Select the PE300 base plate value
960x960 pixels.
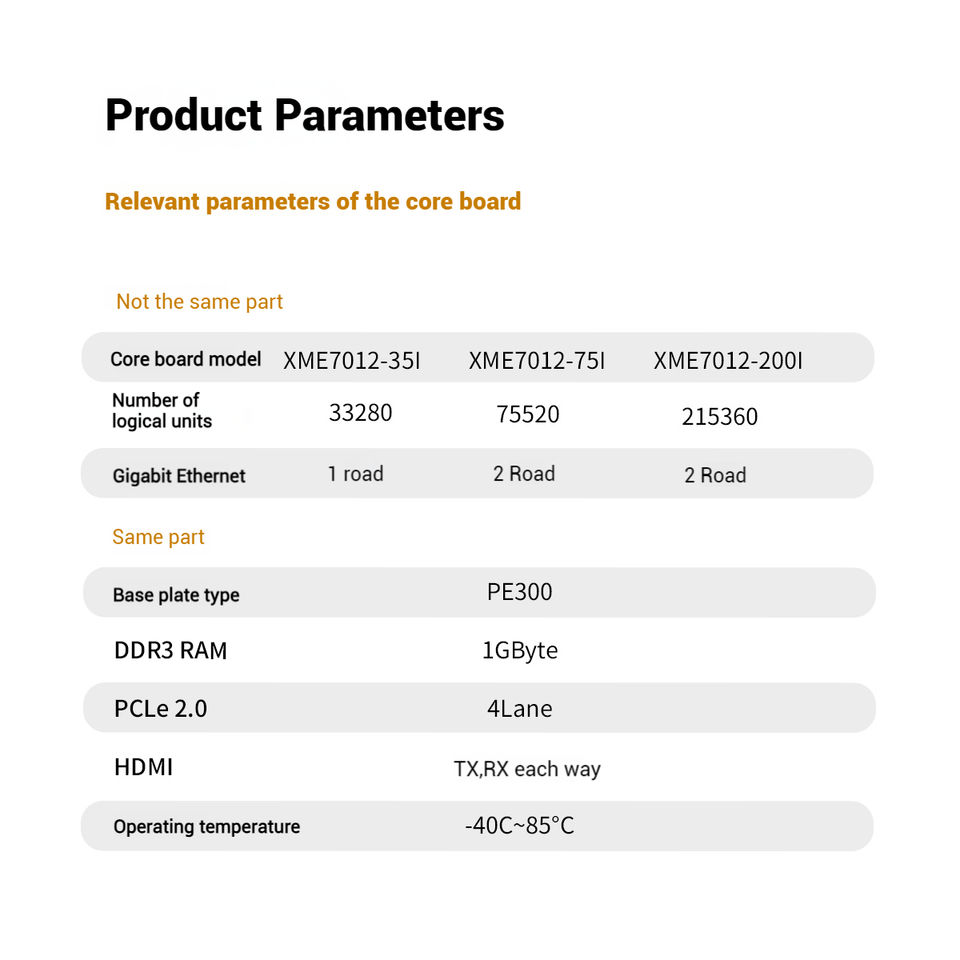coord(519,592)
